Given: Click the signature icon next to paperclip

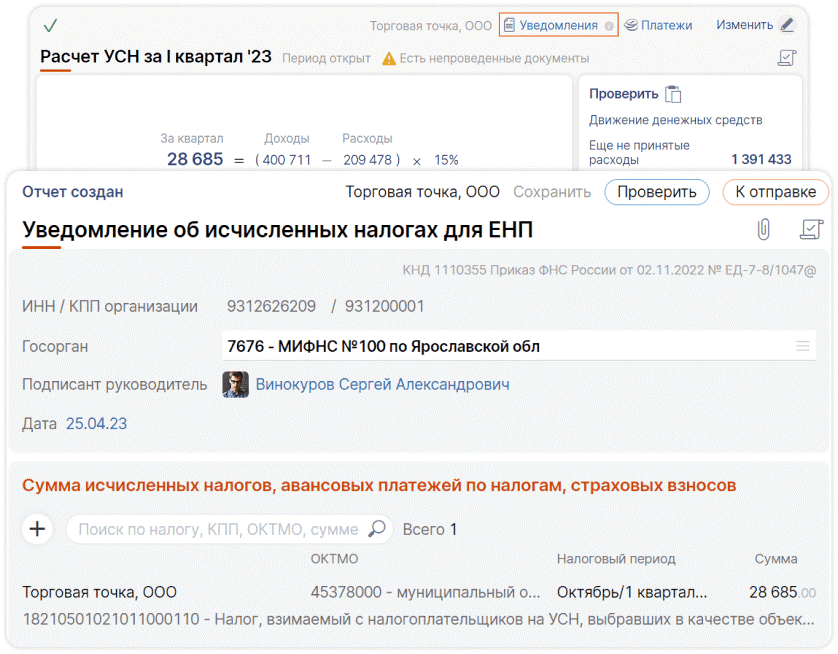Looking at the screenshot, I should (810, 230).
